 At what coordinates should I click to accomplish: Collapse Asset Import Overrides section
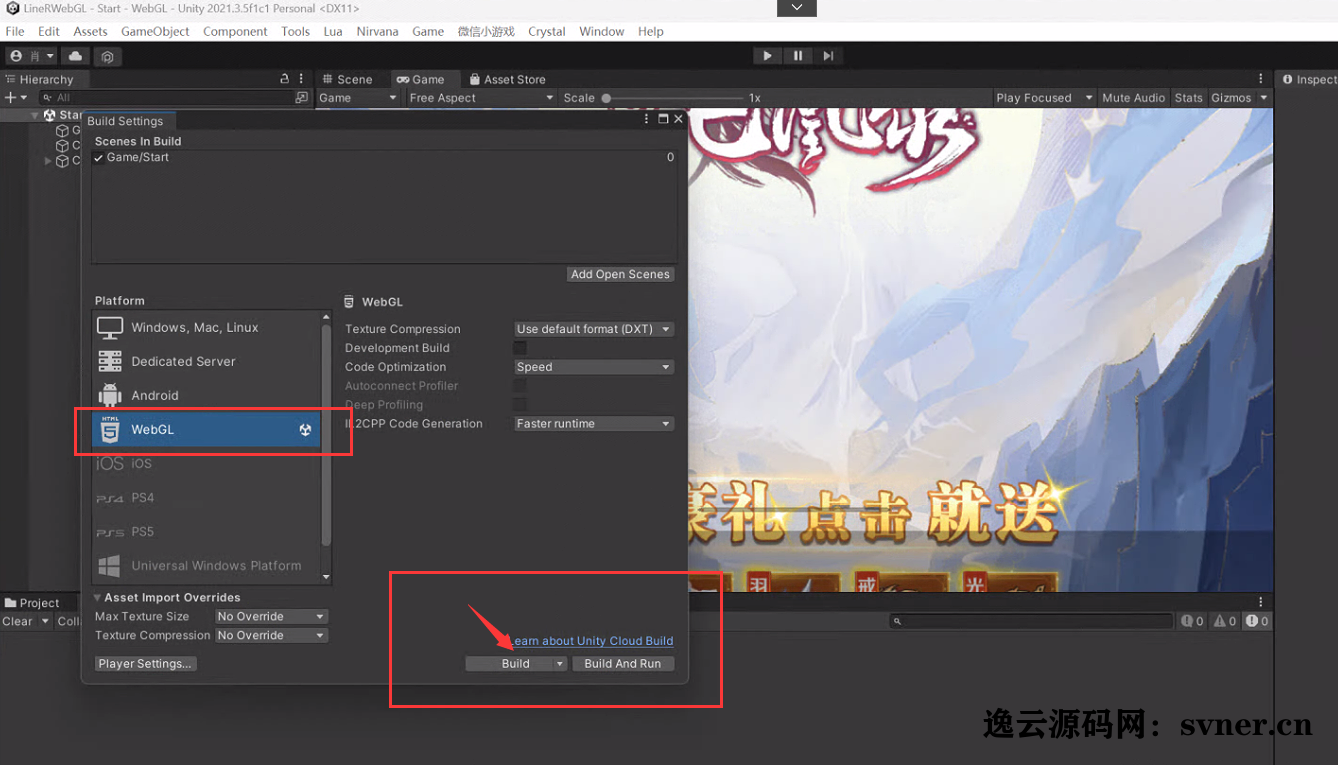point(98,598)
